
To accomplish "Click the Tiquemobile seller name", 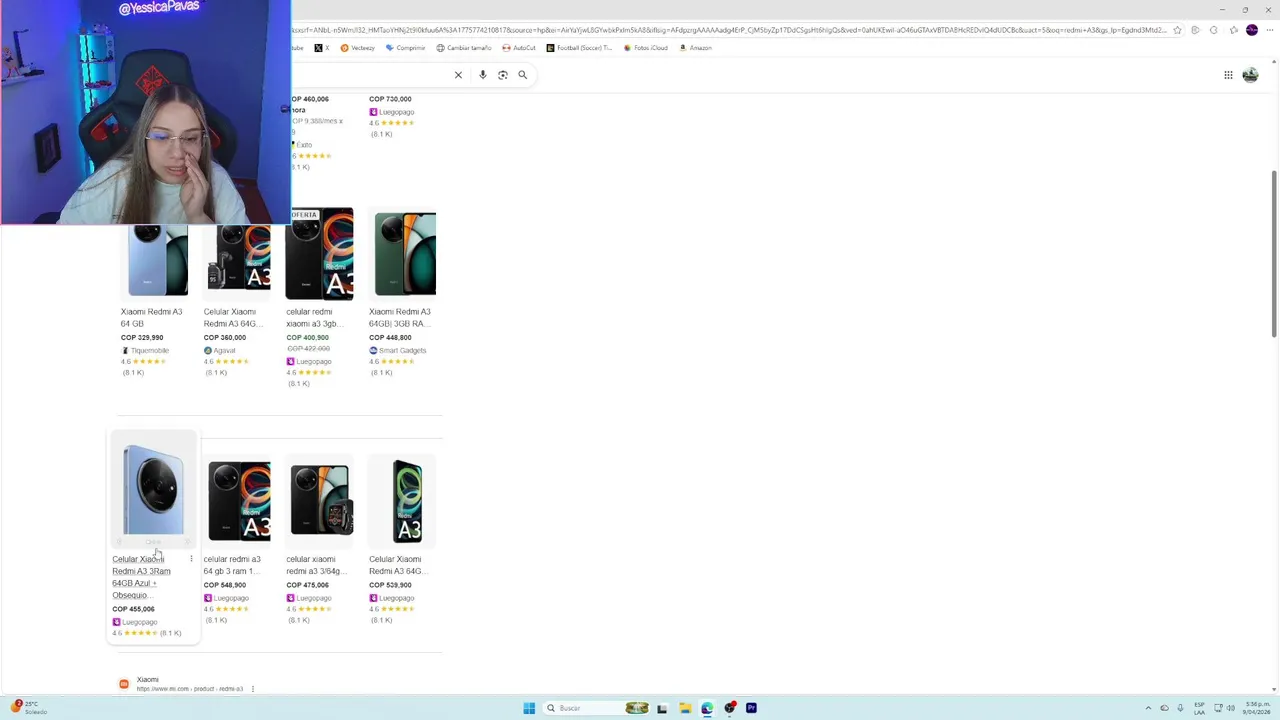I will pyautogui.click(x=149, y=350).
